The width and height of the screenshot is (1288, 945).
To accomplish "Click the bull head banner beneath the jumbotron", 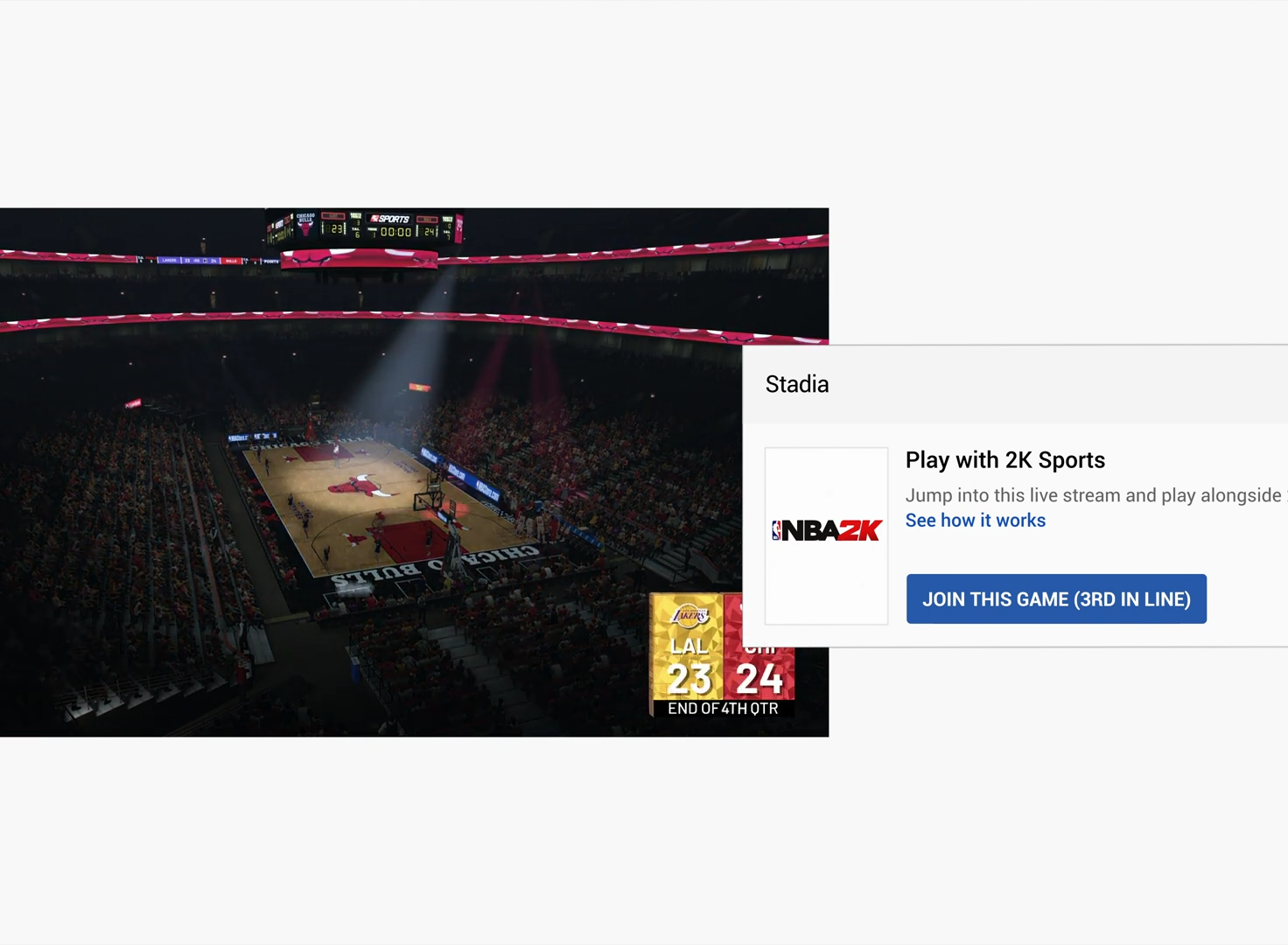I will pyautogui.click(x=363, y=258).
